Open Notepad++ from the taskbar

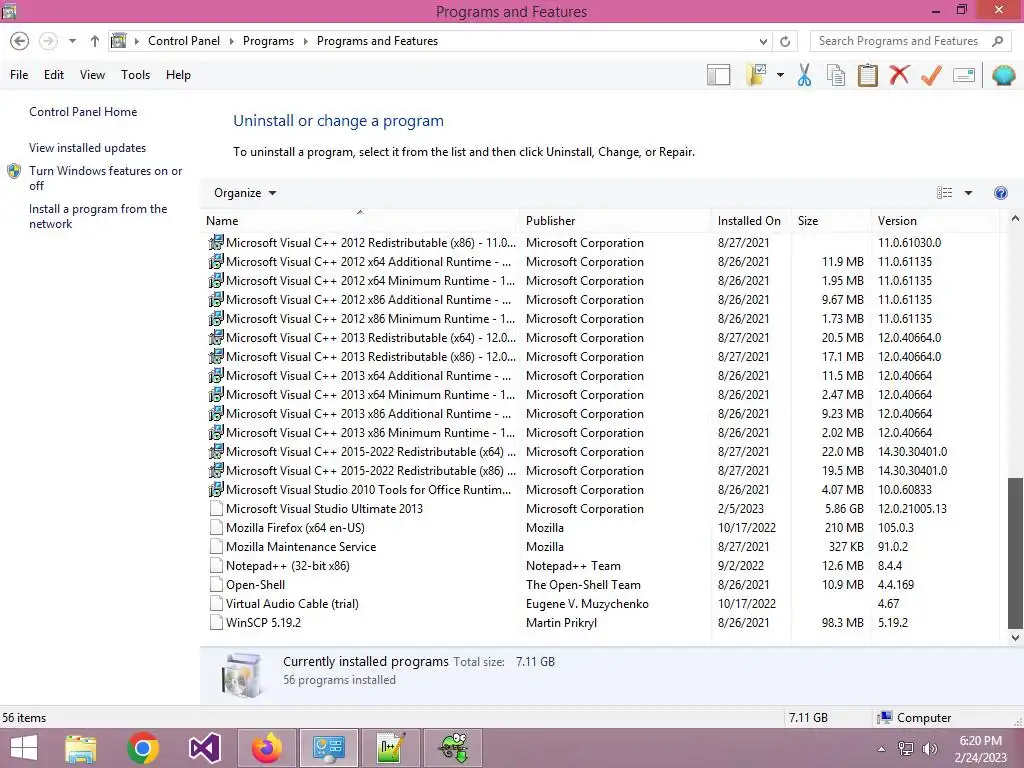[x=391, y=748]
